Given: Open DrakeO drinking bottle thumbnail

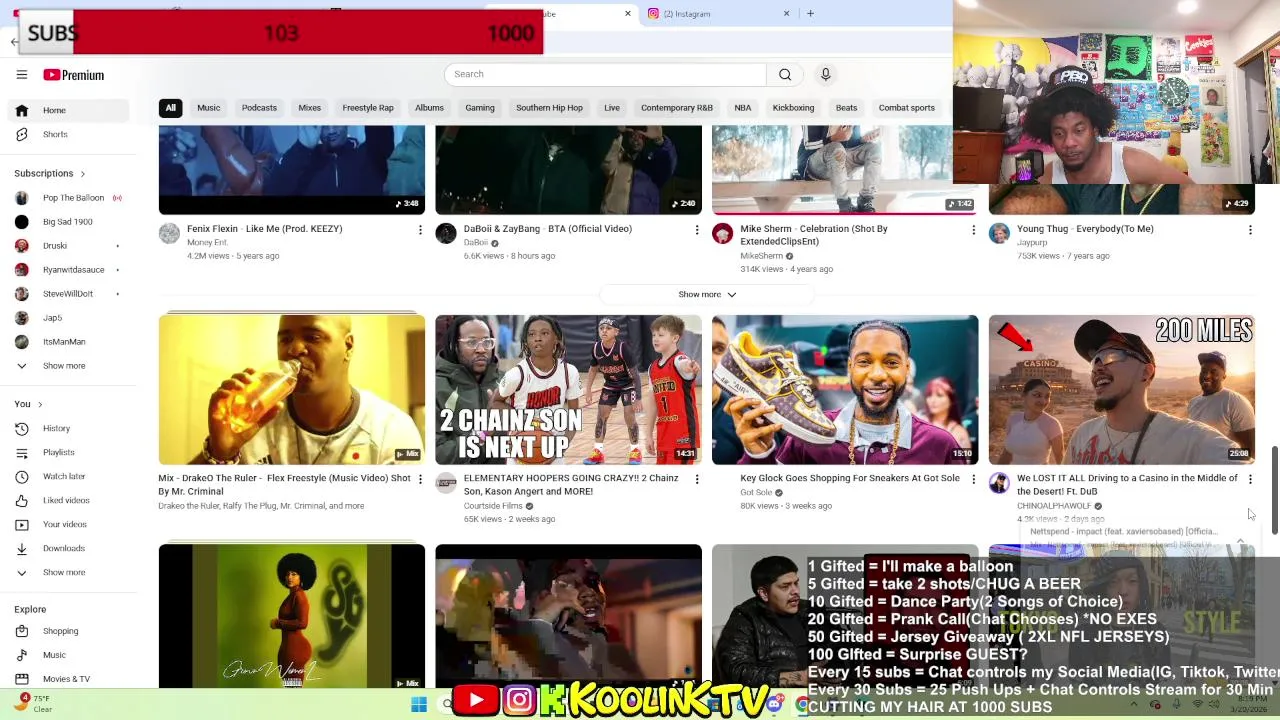Looking at the screenshot, I should point(291,390).
